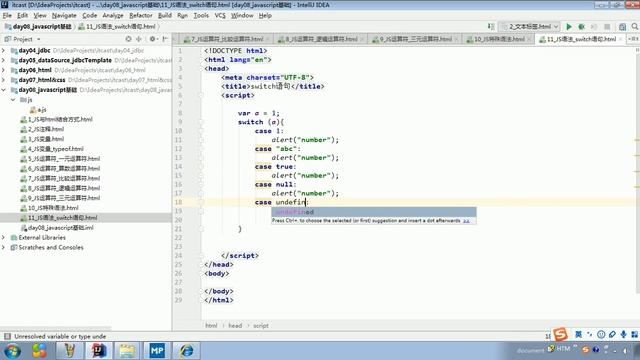
Task: Expand Scratches and Consoles node
Action: click(x=4, y=247)
